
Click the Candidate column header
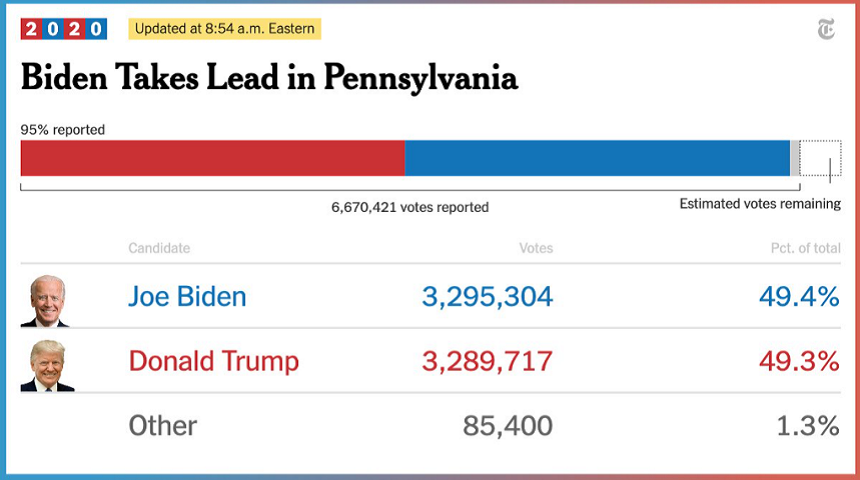coord(159,248)
